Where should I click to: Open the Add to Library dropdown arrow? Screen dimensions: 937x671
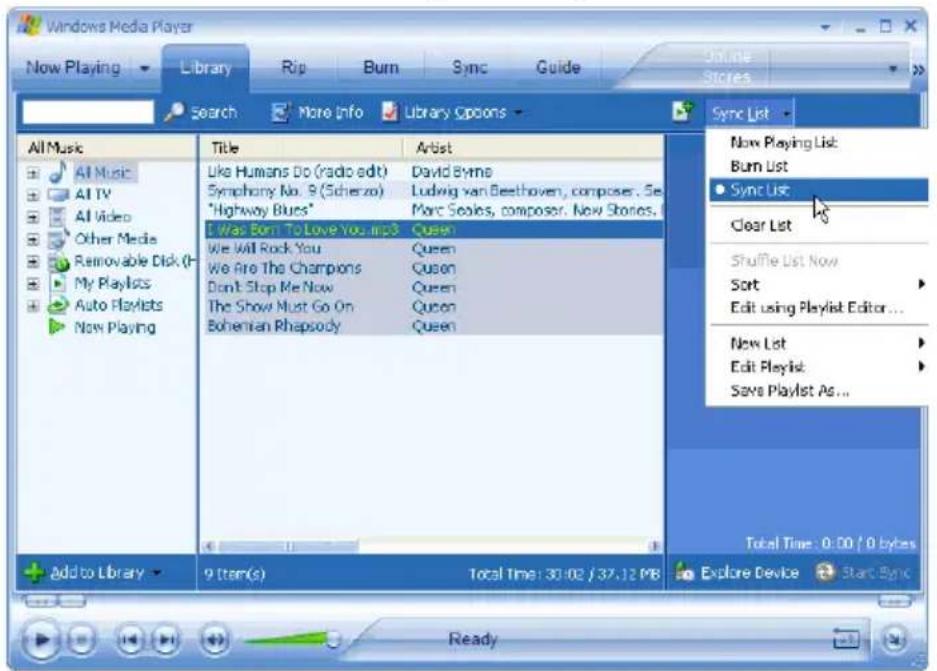[156, 572]
